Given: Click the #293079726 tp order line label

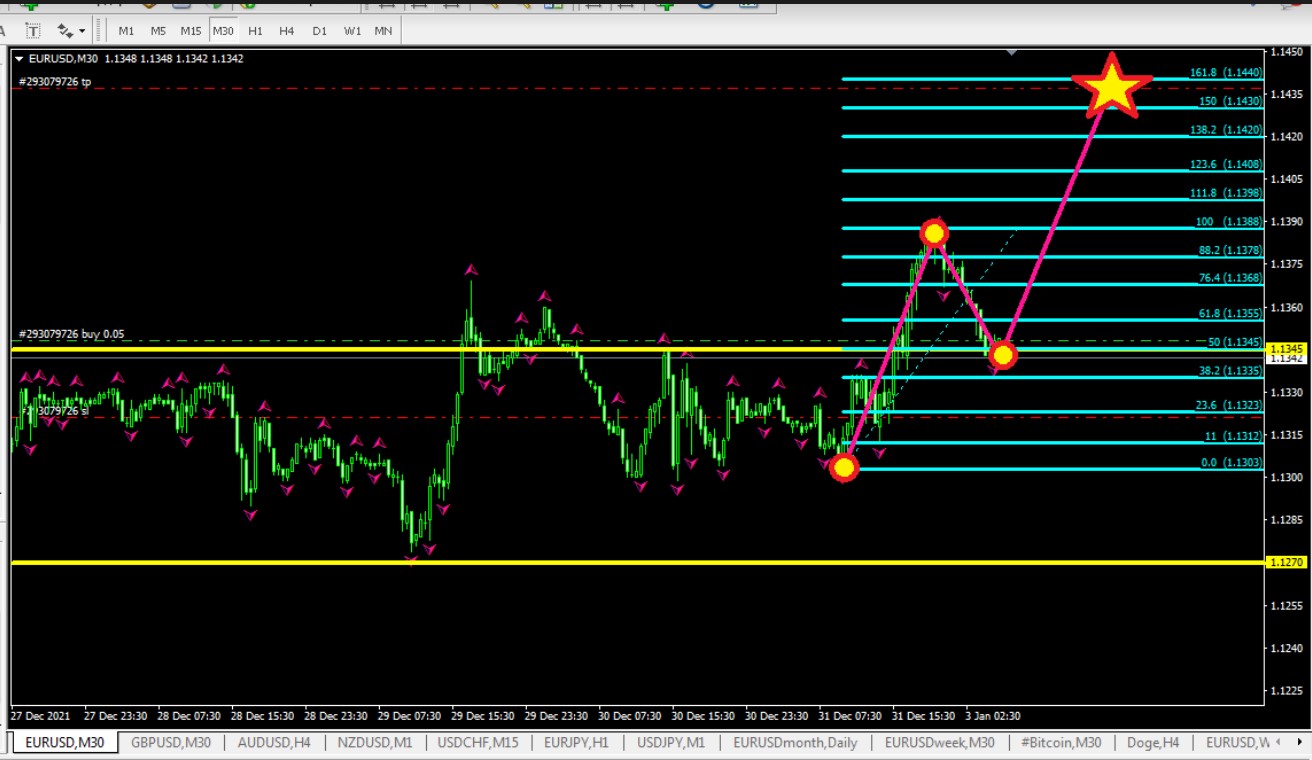Looking at the screenshot, I should [x=55, y=82].
